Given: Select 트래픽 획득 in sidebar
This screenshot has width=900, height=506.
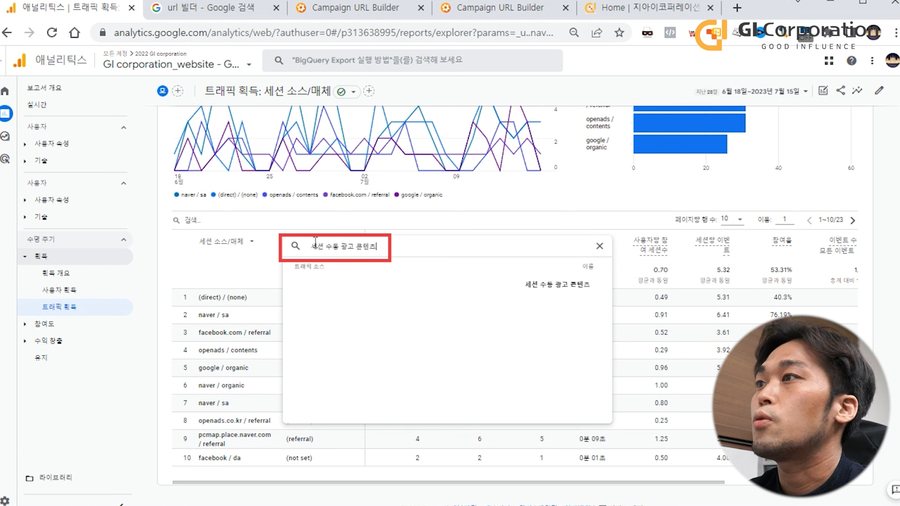Looking at the screenshot, I should [59, 307].
